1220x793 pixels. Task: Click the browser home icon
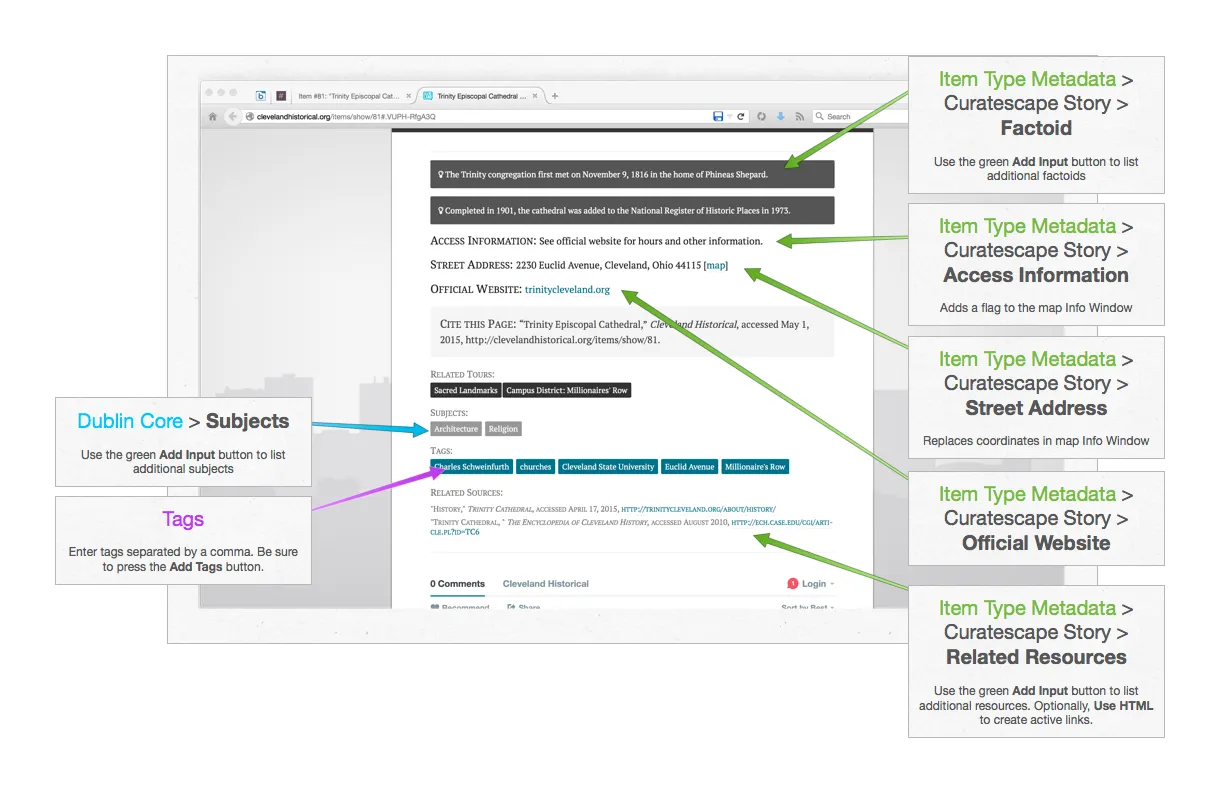212,117
